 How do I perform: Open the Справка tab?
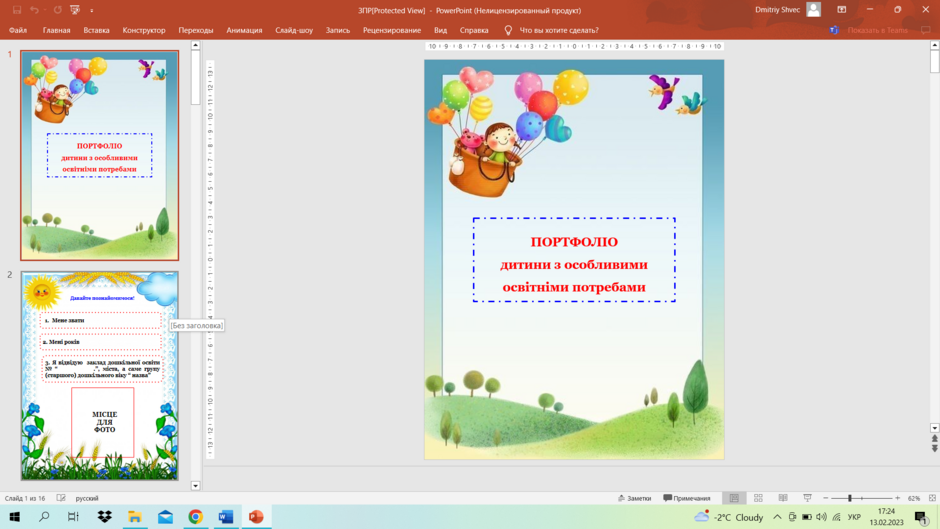474,30
